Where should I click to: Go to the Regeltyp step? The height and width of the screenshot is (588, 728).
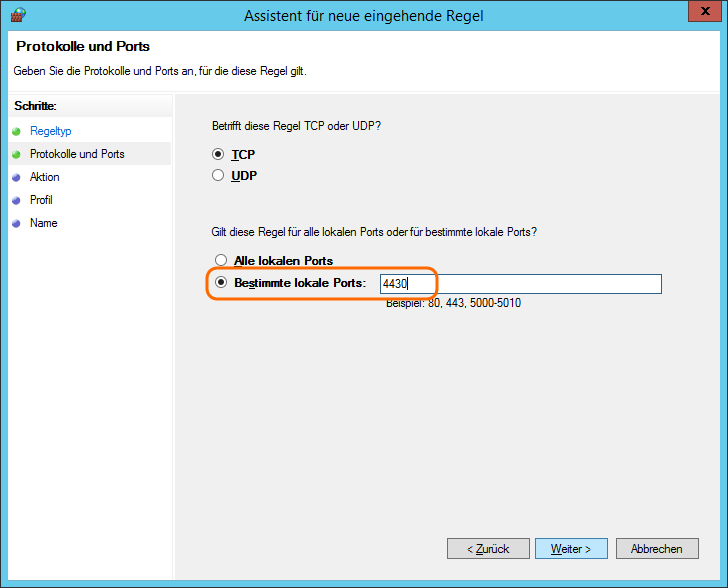click(50, 131)
